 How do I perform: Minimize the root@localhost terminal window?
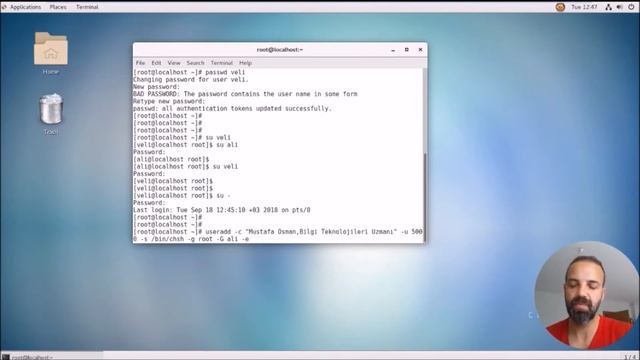393,50
